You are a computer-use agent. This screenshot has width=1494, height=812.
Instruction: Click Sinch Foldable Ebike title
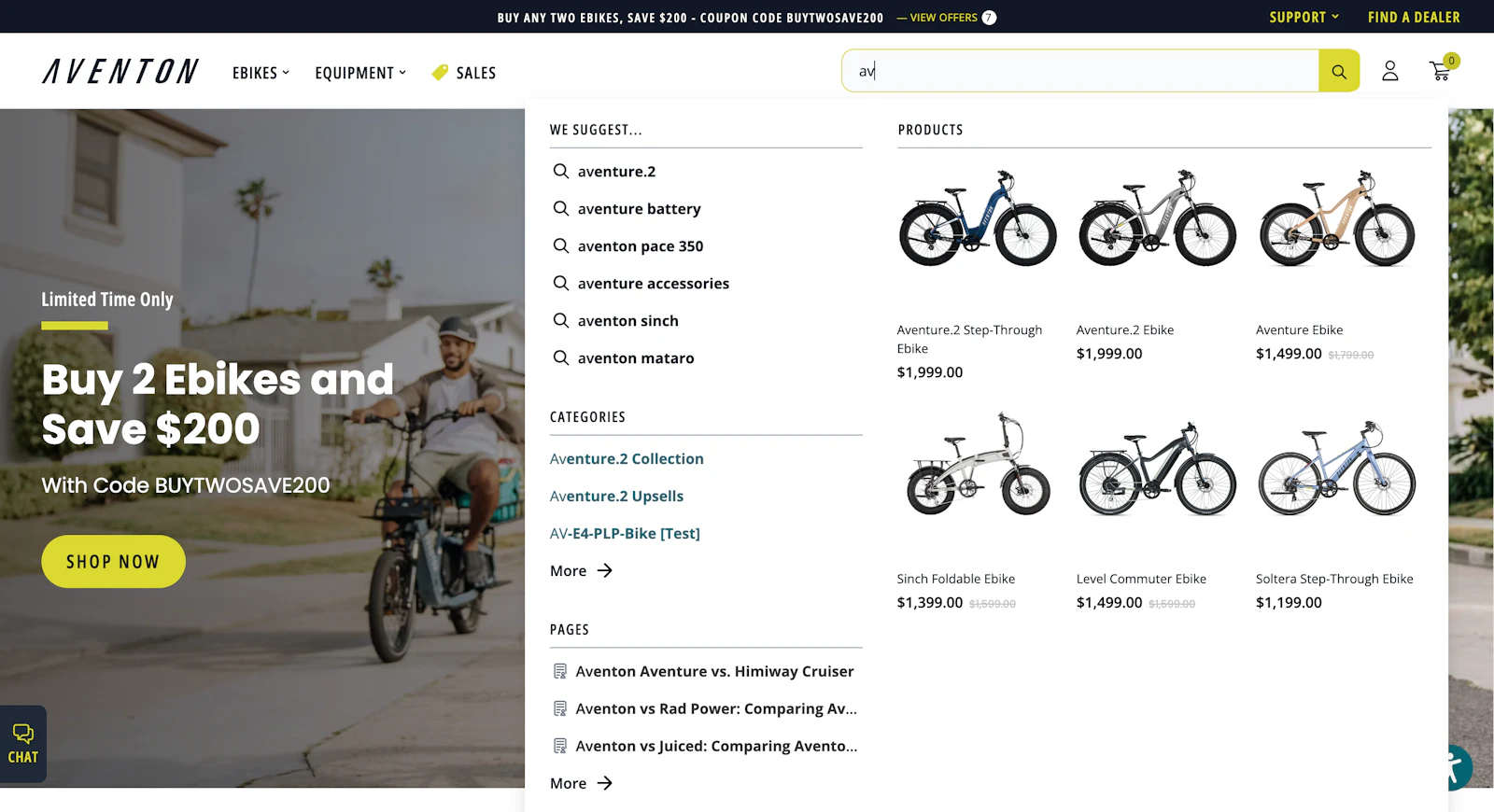coord(955,580)
